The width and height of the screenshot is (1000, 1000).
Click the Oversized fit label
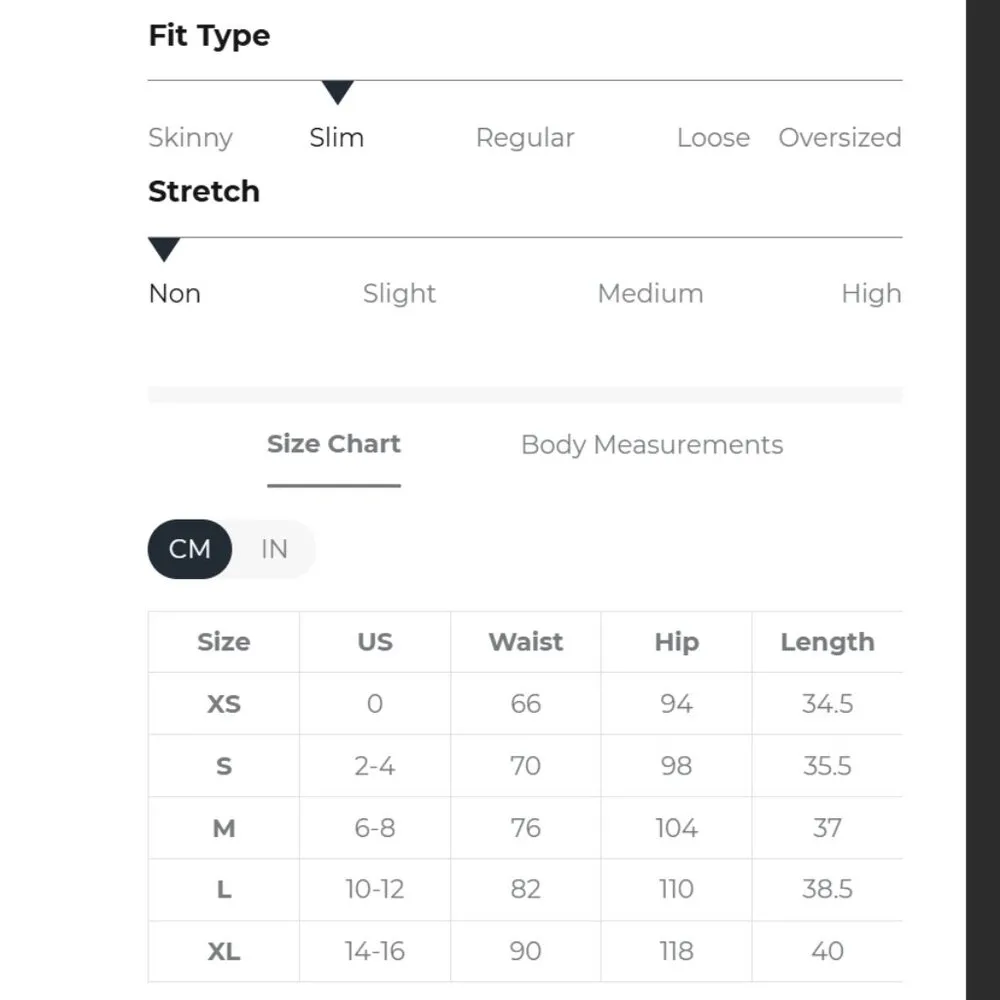(x=840, y=138)
